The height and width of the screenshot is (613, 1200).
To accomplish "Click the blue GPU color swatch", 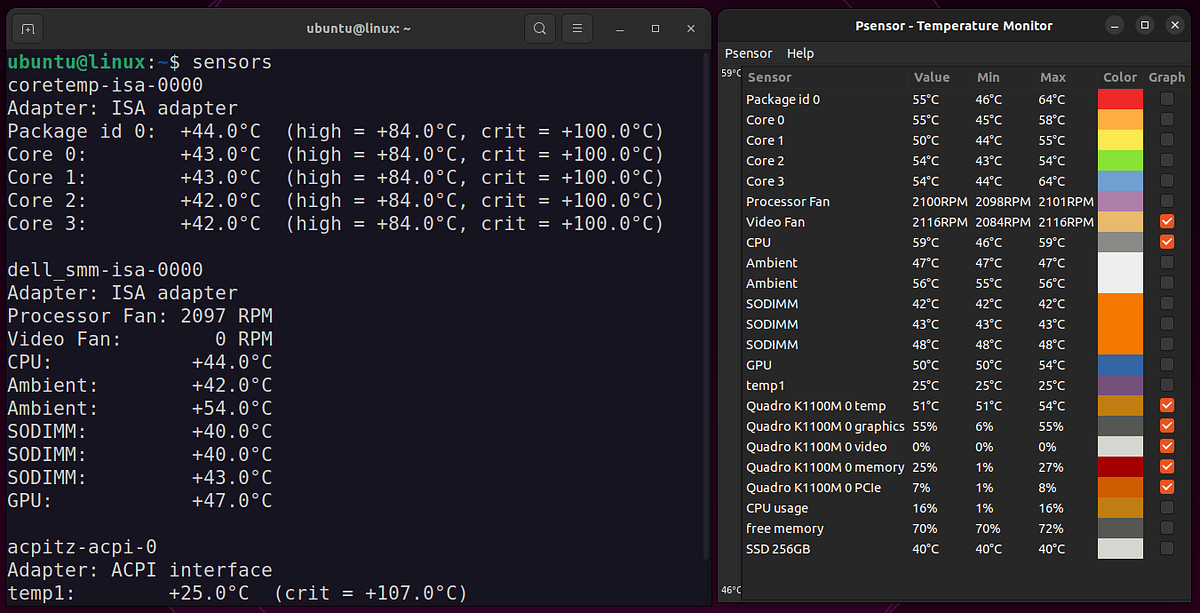I will point(1120,365).
